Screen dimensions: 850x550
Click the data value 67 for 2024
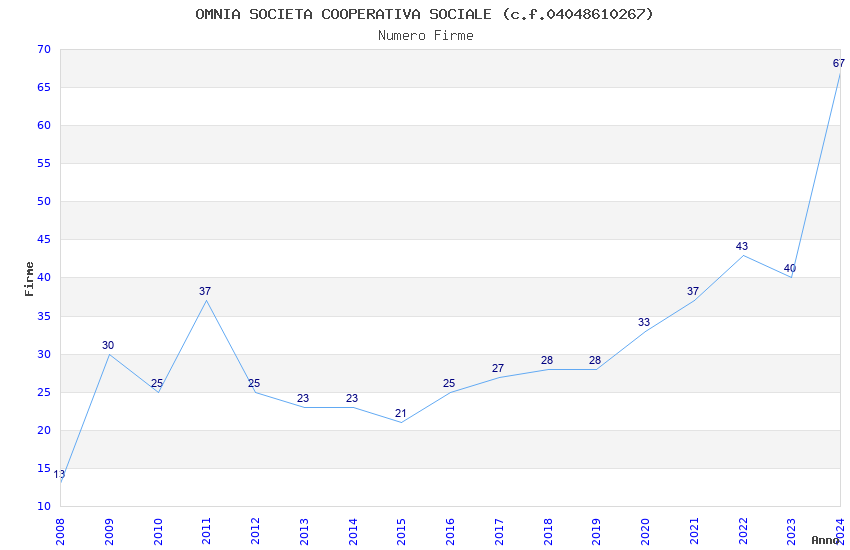(x=839, y=63)
